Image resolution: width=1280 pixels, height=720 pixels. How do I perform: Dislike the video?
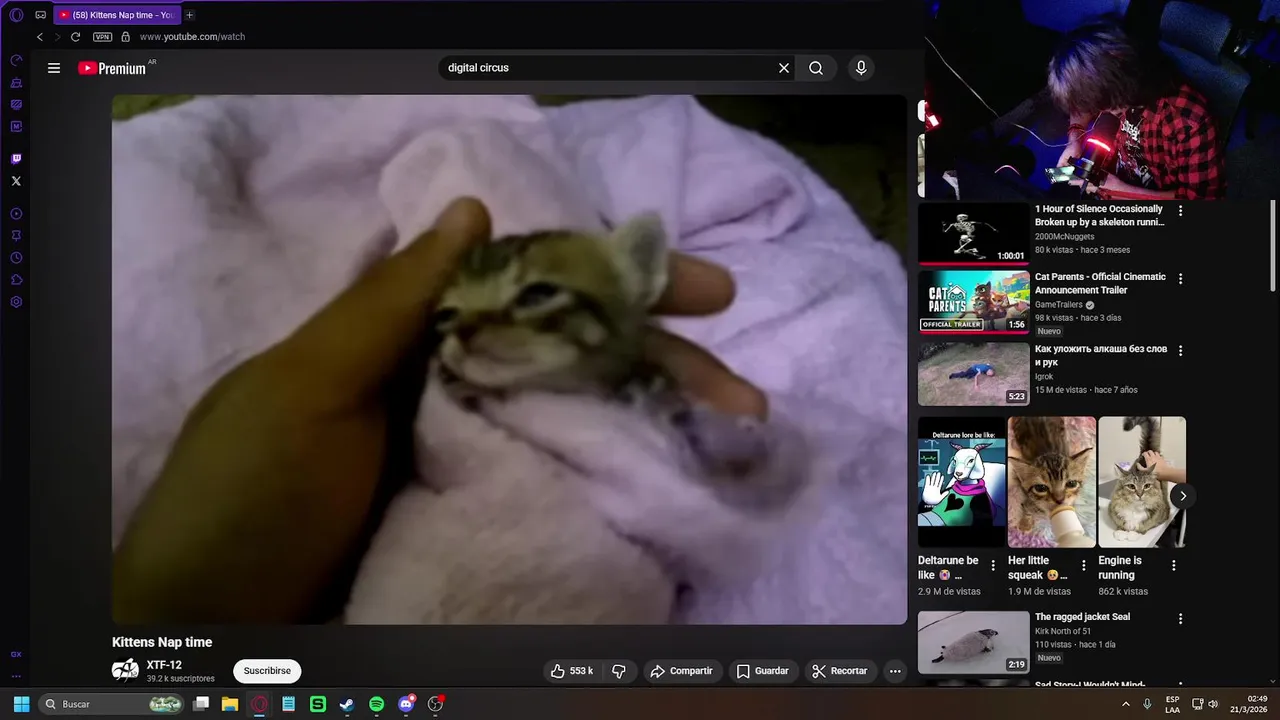[x=619, y=671]
